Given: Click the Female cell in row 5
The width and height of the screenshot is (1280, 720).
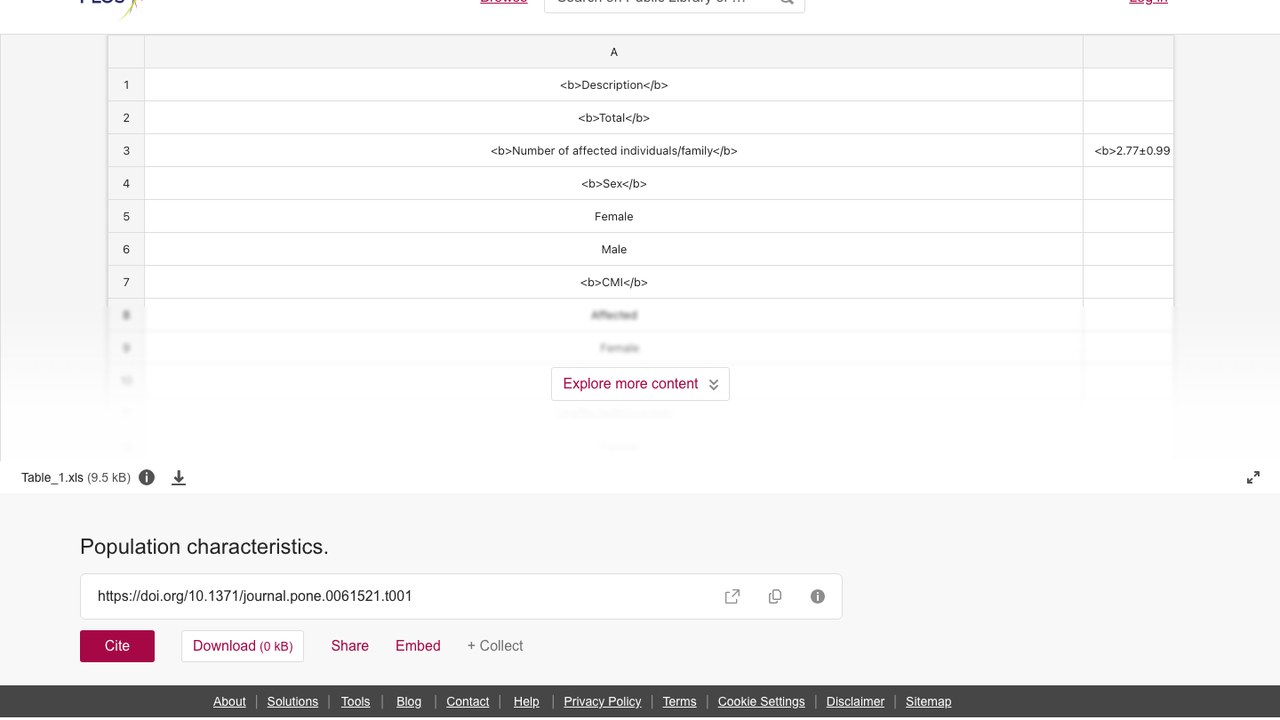Looking at the screenshot, I should [x=614, y=217].
